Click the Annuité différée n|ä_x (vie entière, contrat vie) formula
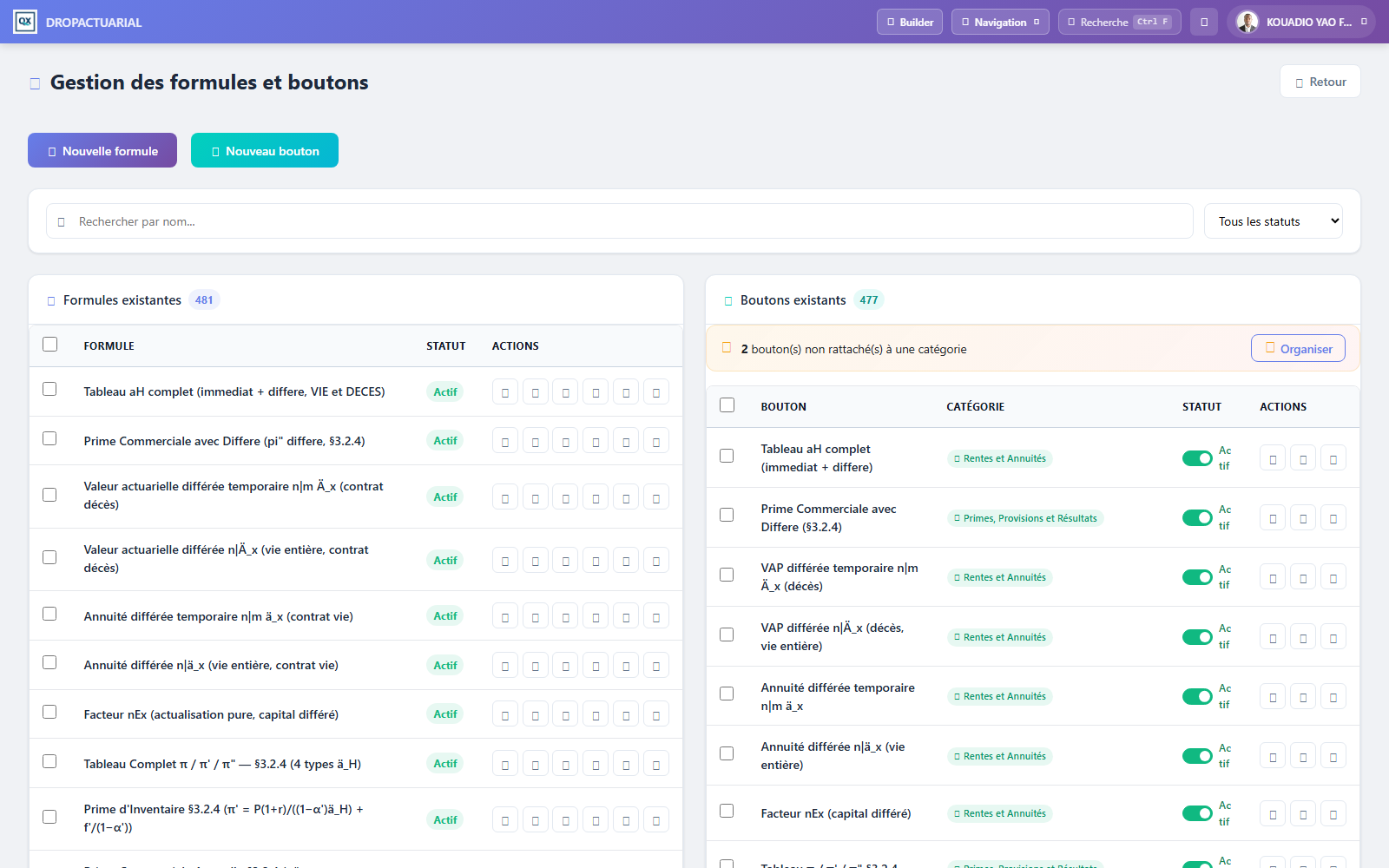The height and width of the screenshot is (868, 1389). pos(211,665)
